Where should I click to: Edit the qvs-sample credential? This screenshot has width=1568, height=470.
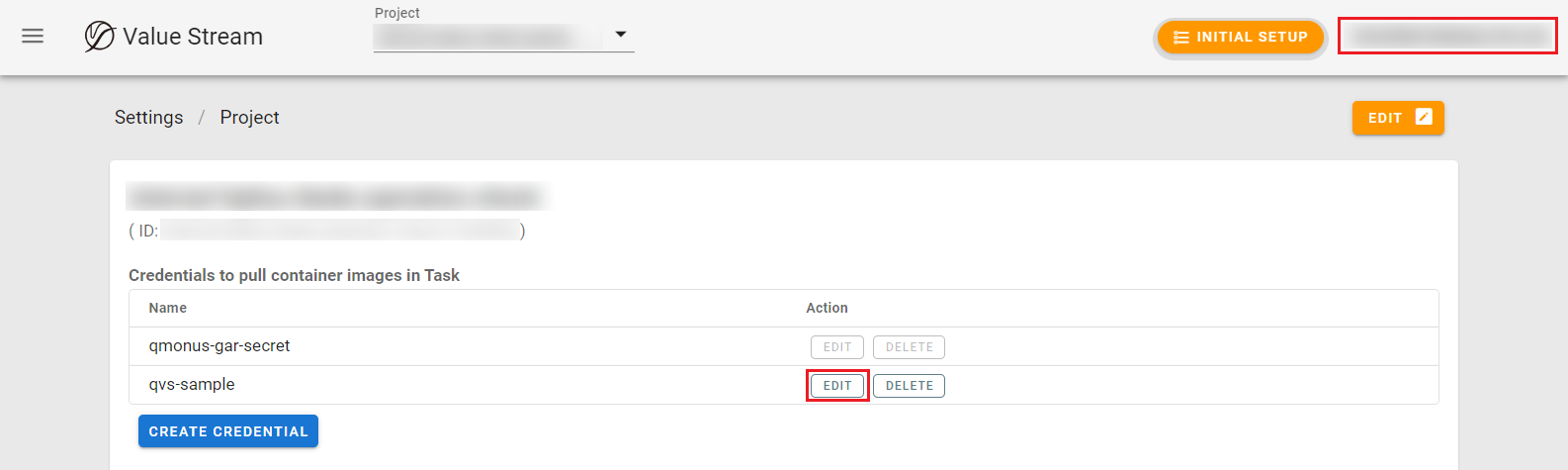point(837,386)
